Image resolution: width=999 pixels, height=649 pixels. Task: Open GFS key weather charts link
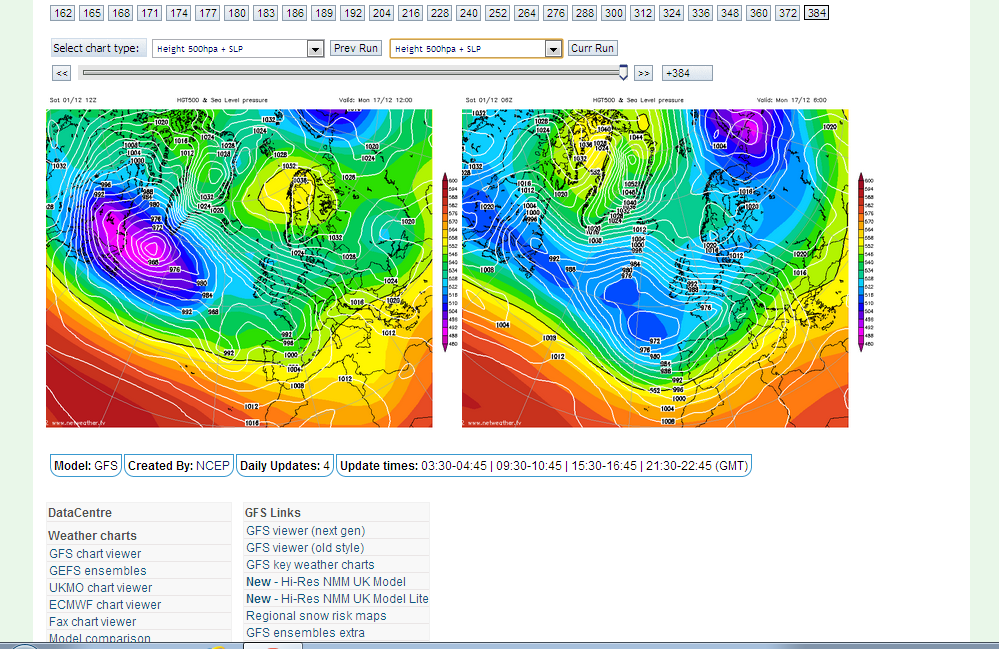click(x=310, y=564)
